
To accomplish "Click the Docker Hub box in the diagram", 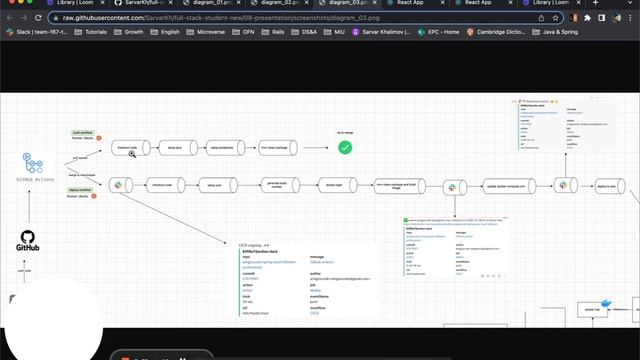I will [592, 310].
